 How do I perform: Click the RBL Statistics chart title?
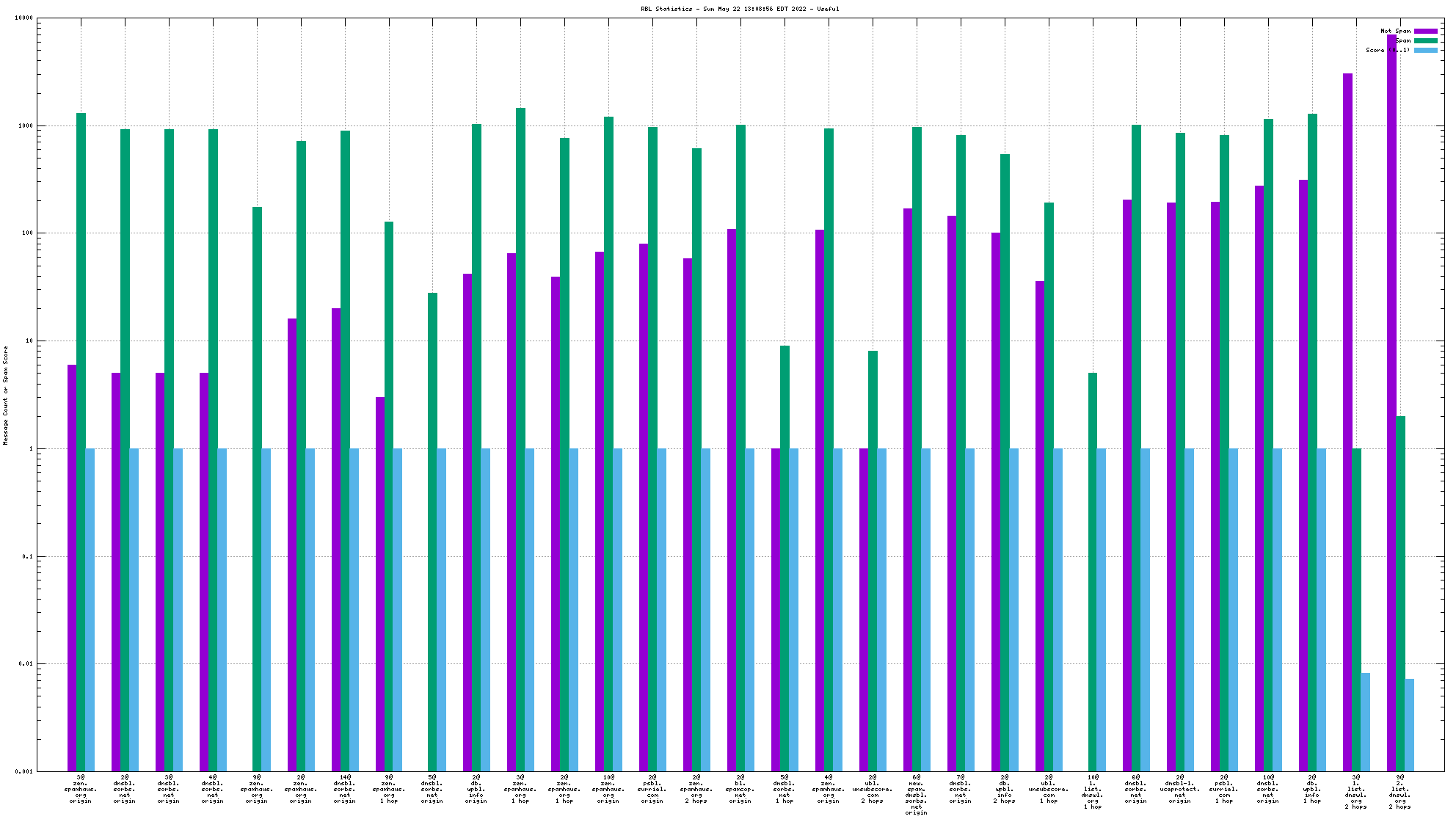[x=739, y=9]
